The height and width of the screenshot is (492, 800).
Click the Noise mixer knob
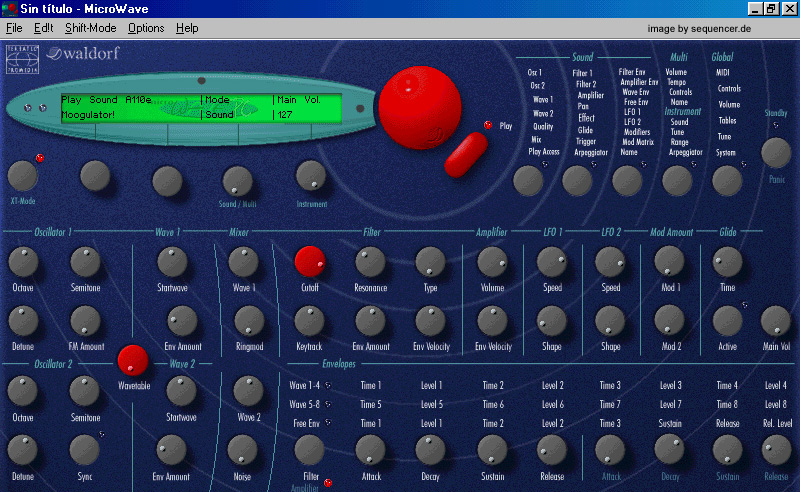click(242, 451)
